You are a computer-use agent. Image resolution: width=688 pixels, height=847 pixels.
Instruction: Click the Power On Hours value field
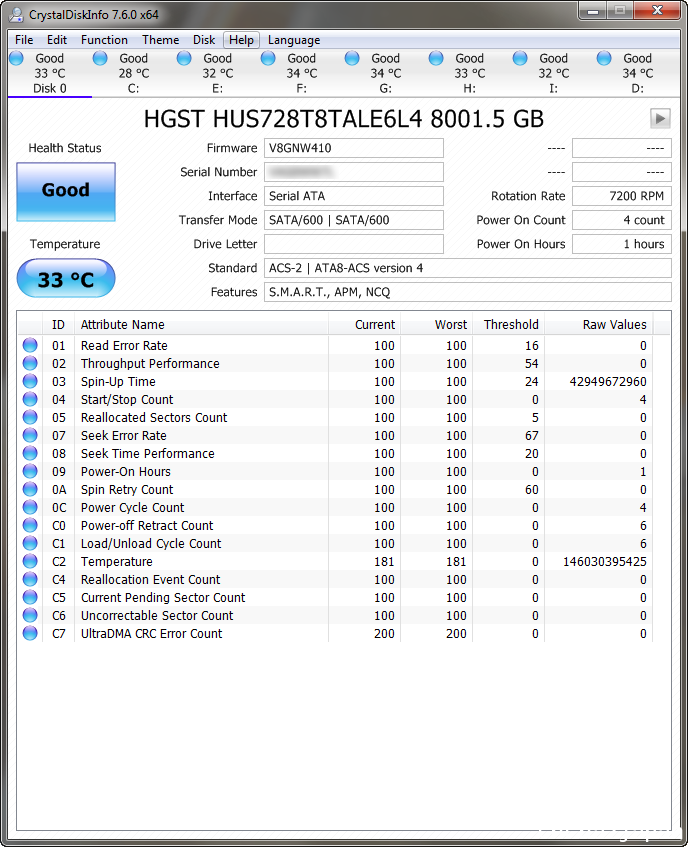(x=622, y=244)
